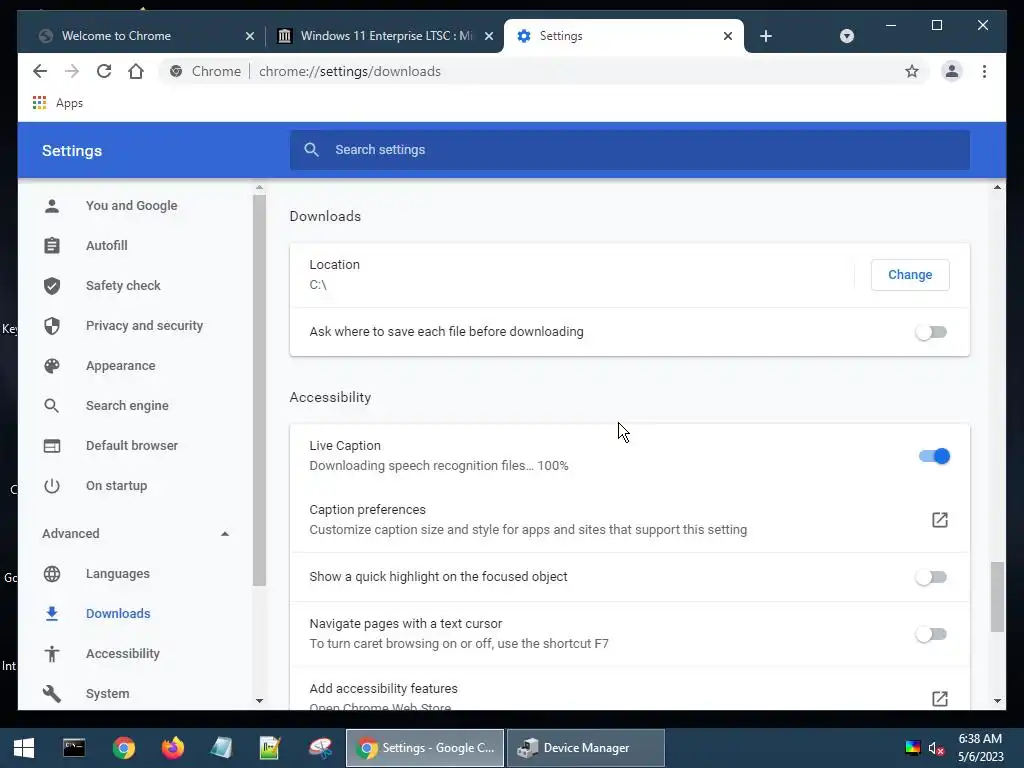Toggle Ask where to save each file
This screenshot has height=768, width=1024.
(931, 332)
